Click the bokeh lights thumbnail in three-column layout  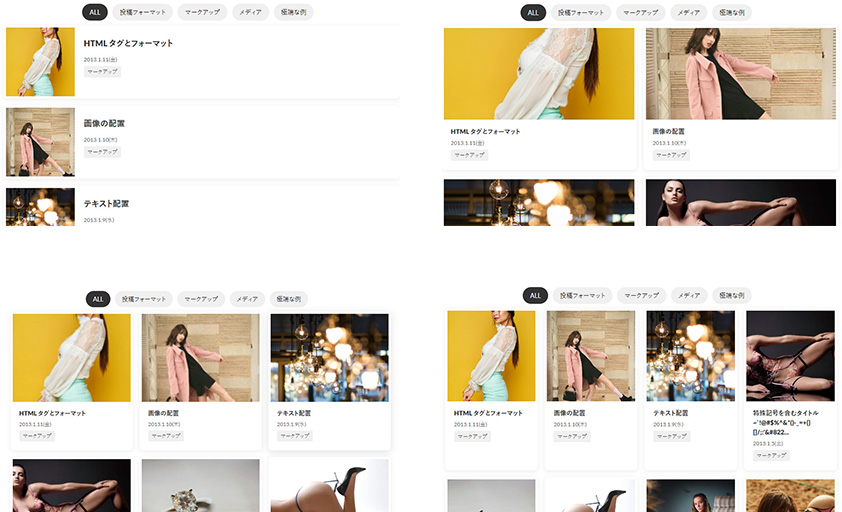(x=329, y=358)
